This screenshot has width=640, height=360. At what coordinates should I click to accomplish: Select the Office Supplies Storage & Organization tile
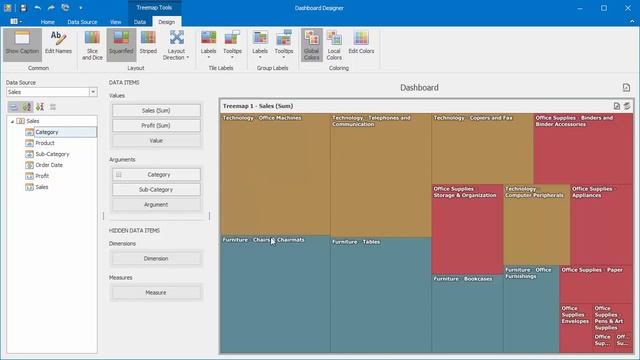pos(467,229)
